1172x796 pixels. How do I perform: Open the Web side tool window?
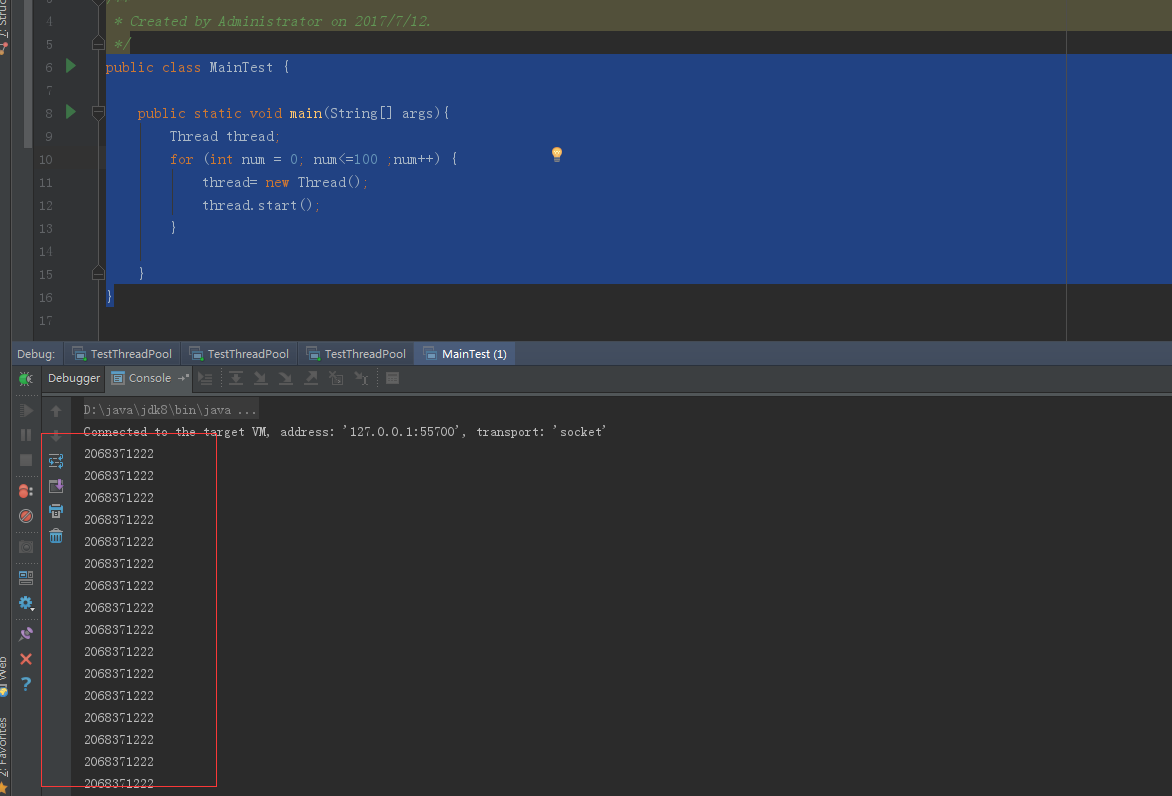4,676
